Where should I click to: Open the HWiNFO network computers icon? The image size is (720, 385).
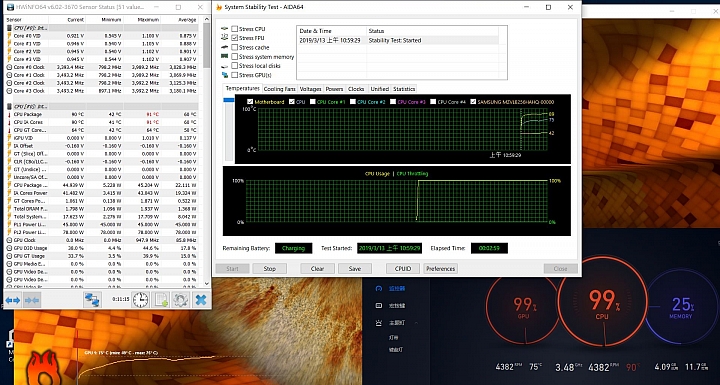point(92,300)
